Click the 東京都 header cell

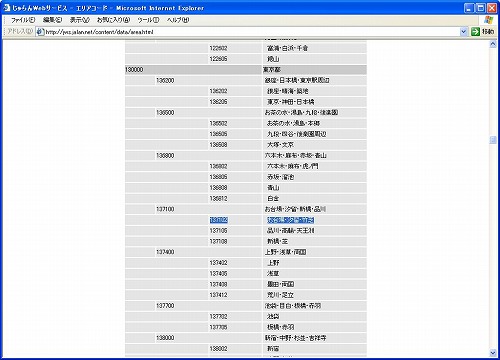pos(314,70)
